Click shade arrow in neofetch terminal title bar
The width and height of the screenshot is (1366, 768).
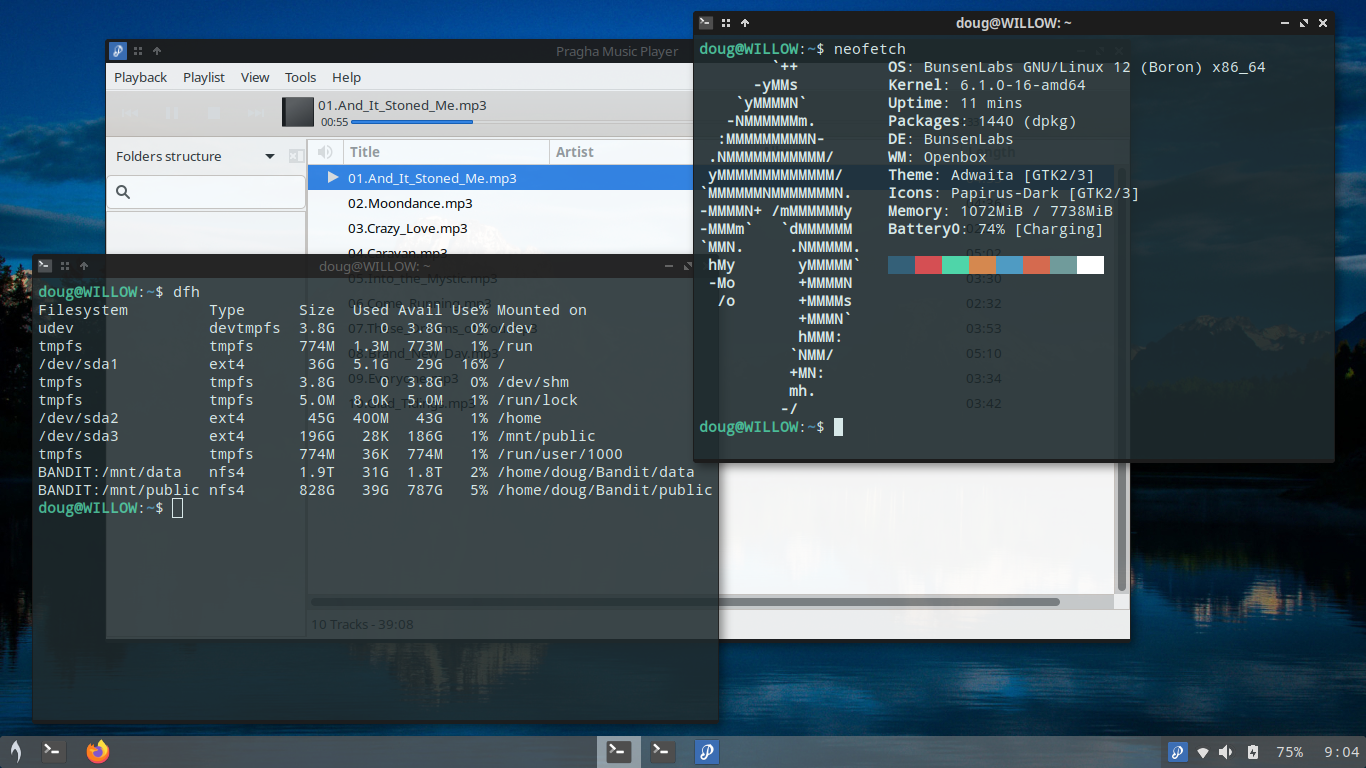pos(745,22)
